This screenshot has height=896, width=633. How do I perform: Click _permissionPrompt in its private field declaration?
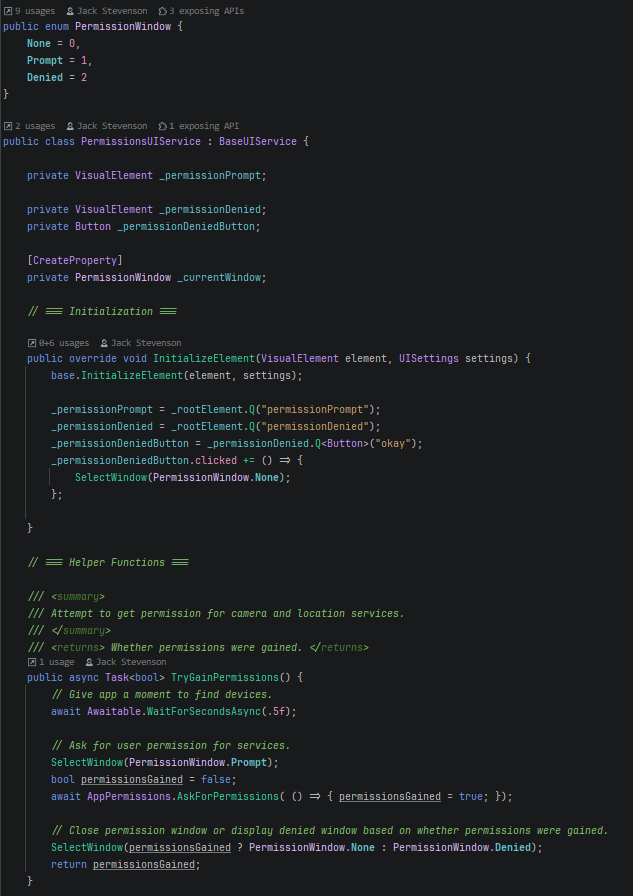tap(210, 175)
